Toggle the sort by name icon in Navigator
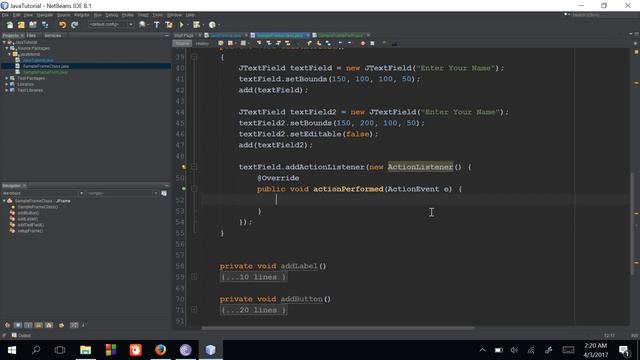This screenshot has width=640, height=360. (74, 325)
